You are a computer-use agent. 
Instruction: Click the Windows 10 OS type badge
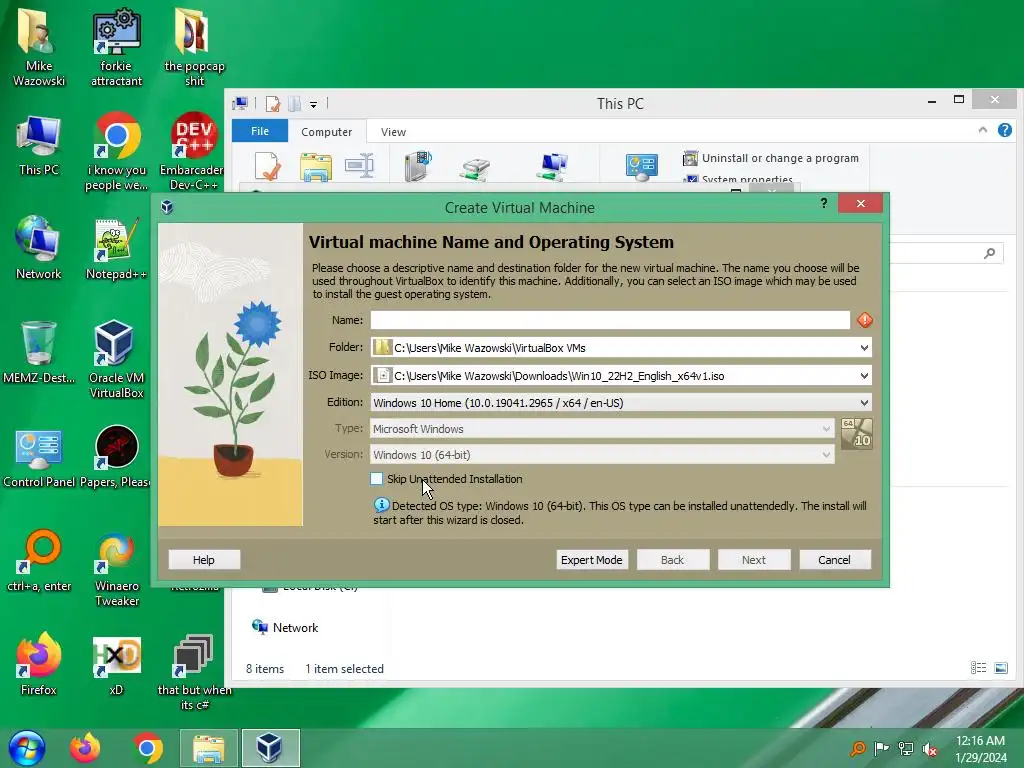click(x=856, y=434)
